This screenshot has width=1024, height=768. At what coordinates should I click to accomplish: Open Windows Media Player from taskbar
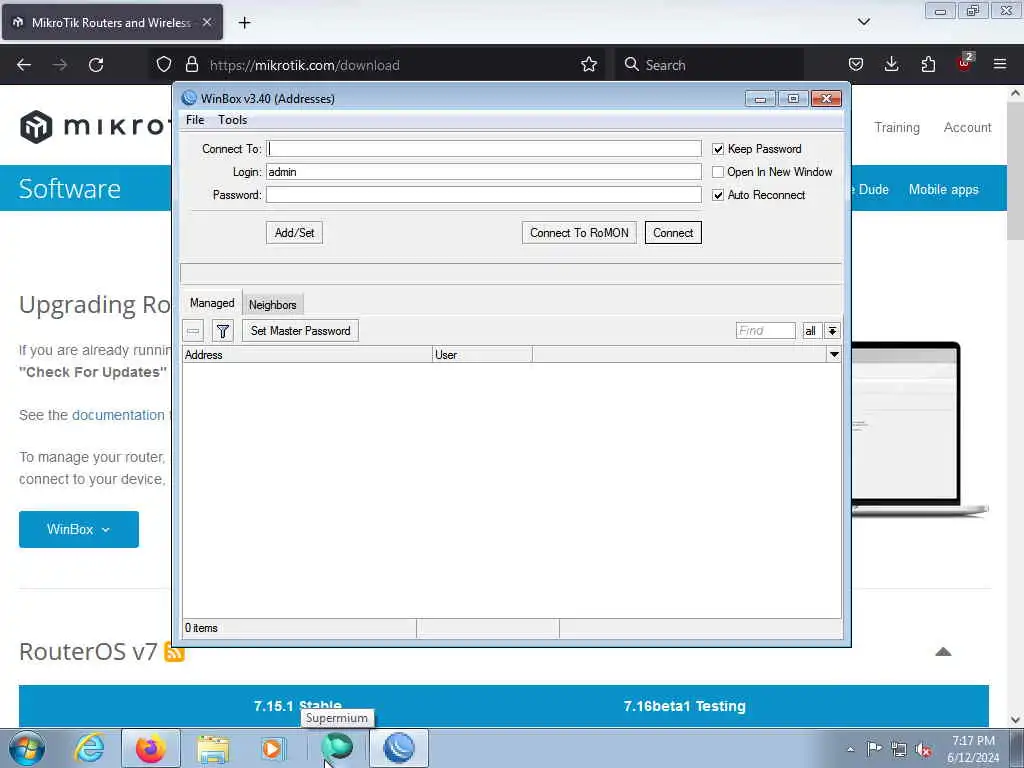[274, 748]
